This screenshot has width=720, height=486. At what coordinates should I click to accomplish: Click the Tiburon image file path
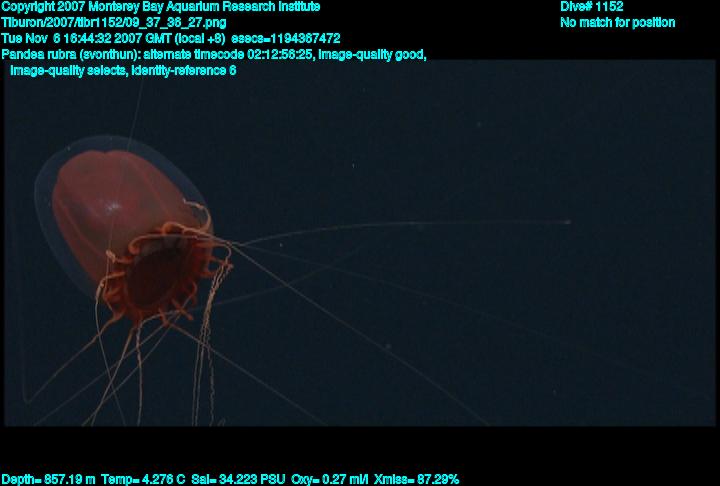tap(113, 22)
